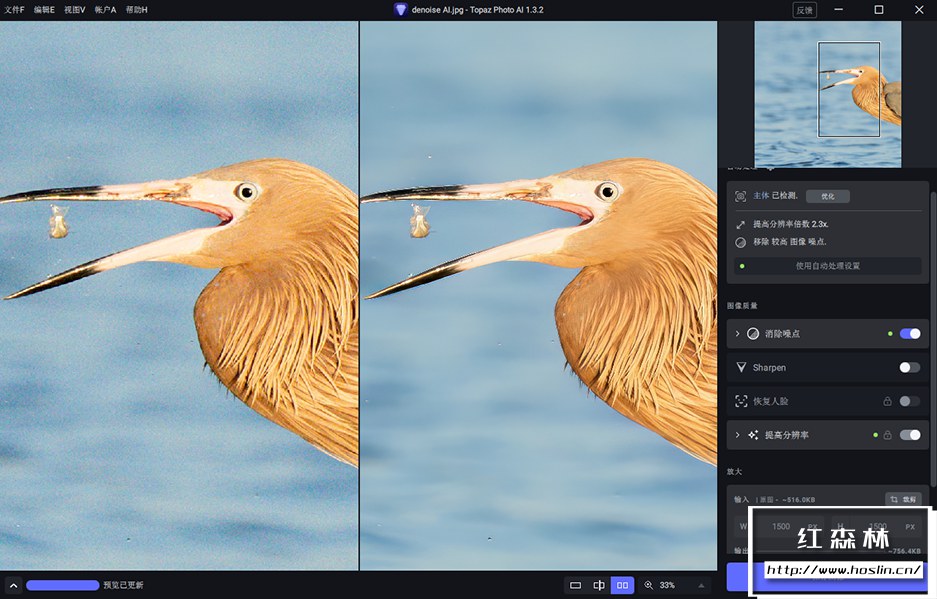Select side-by-side comparison view
The width and height of the screenshot is (937, 599).
[x=623, y=585]
